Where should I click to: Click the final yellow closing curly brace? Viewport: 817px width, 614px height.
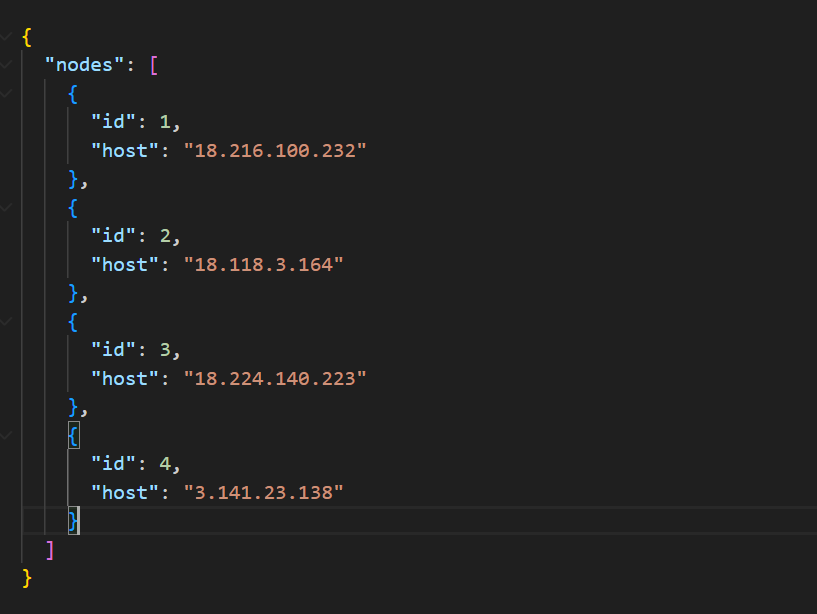(27, 578)
